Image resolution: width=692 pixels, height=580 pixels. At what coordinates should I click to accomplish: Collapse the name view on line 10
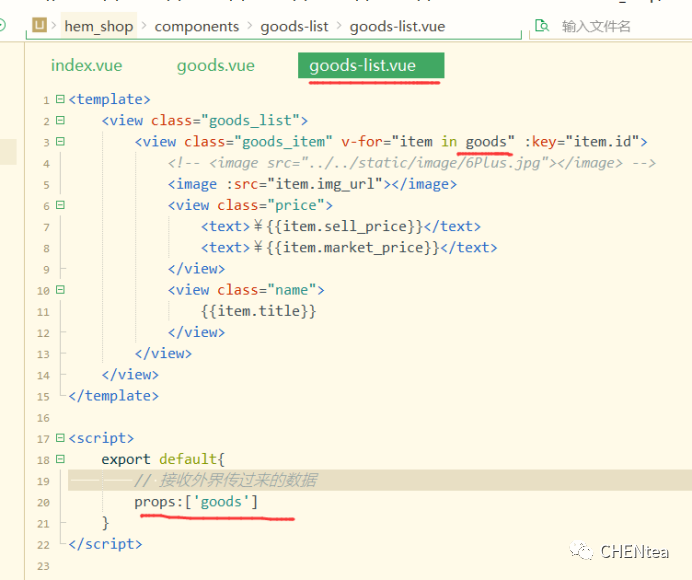(x=60, y=290)
